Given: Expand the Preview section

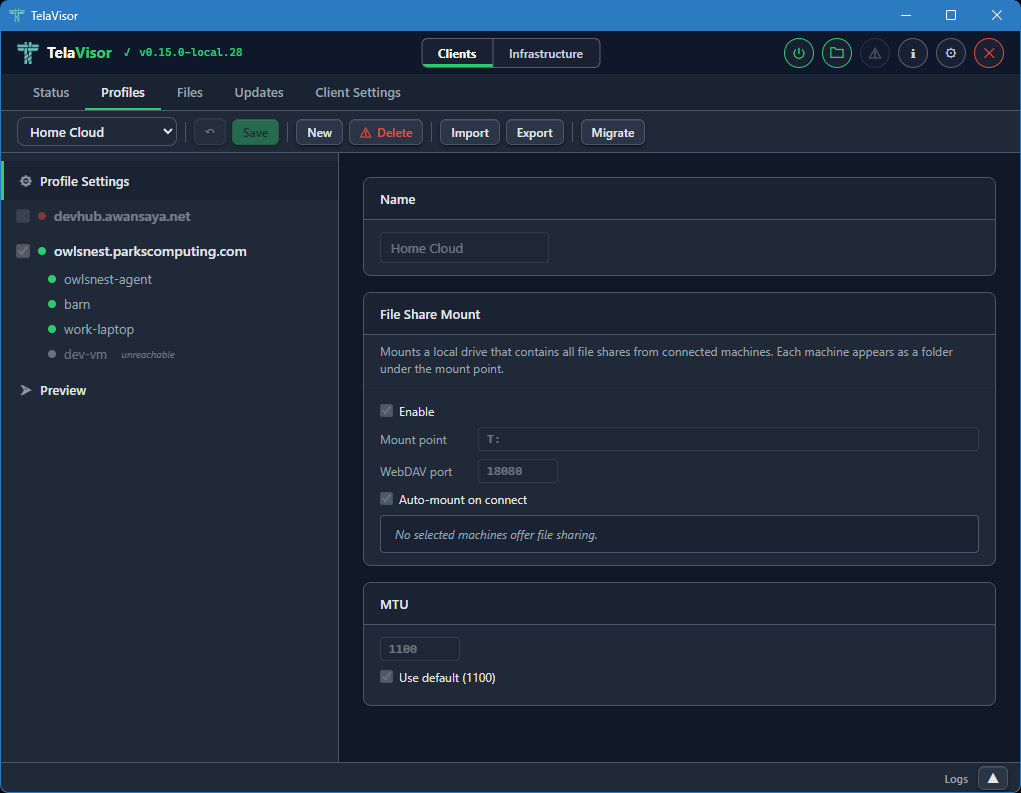Looking at the screenshot, I should pos(53,390).
